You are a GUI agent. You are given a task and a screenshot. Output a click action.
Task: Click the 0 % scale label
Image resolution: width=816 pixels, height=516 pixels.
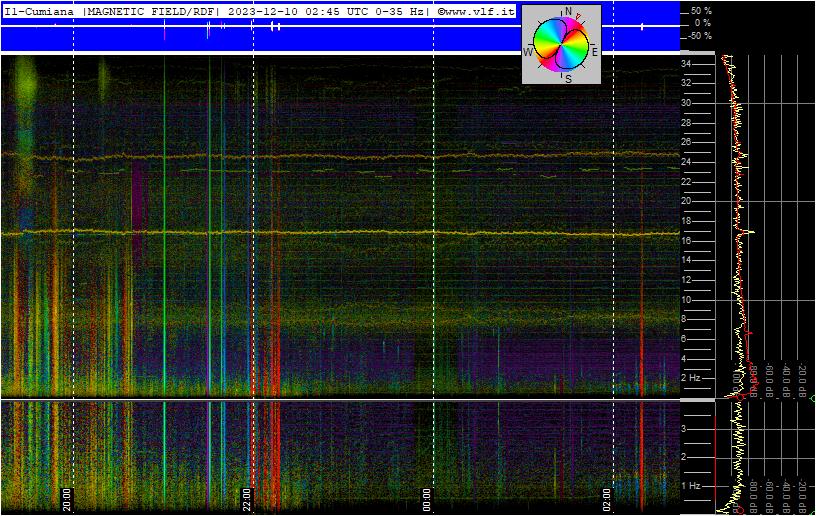[x=703, y=23]
